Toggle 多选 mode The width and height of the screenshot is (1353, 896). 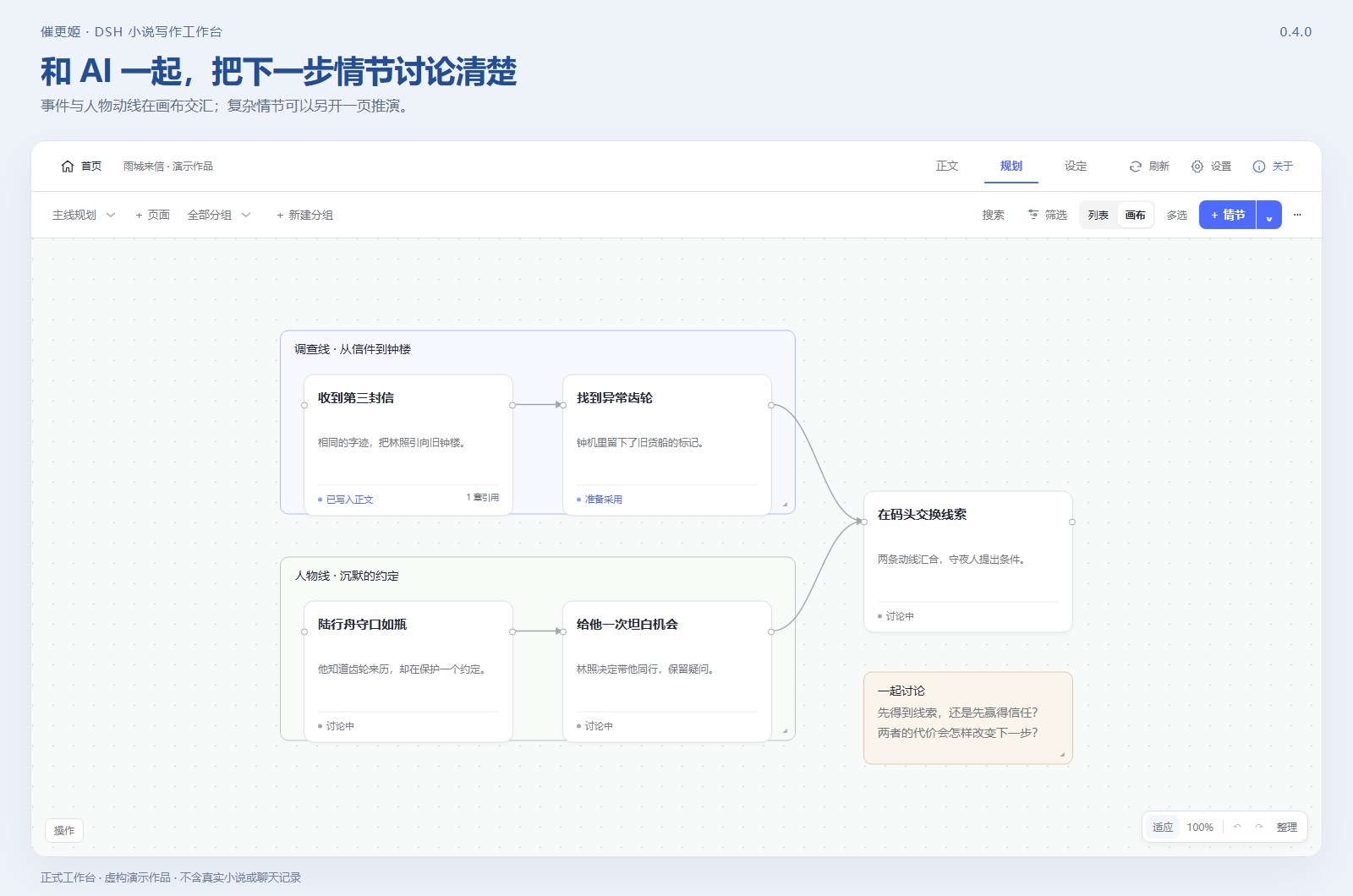(x=1177, y=215)
